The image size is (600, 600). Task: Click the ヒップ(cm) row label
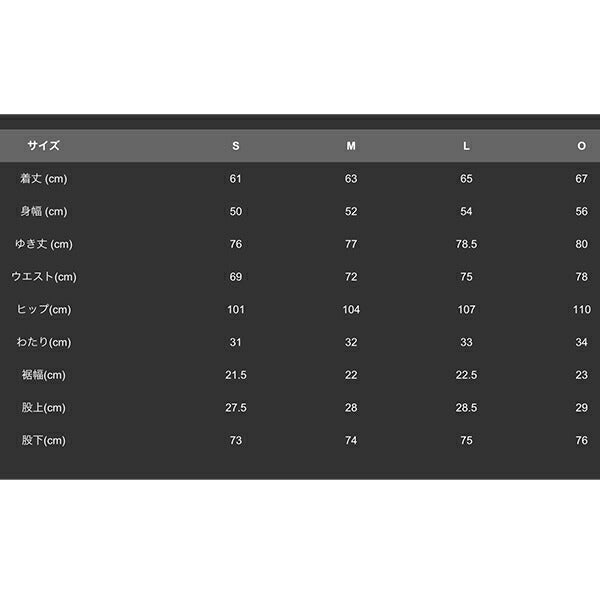click(44, 310)
